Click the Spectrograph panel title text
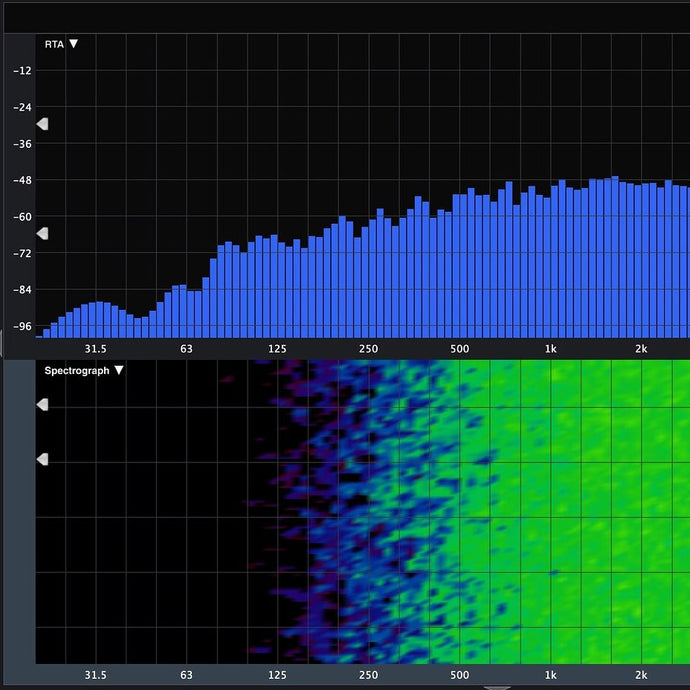The width and height of the screenshot is (690, 690). [x=77, y=370]
